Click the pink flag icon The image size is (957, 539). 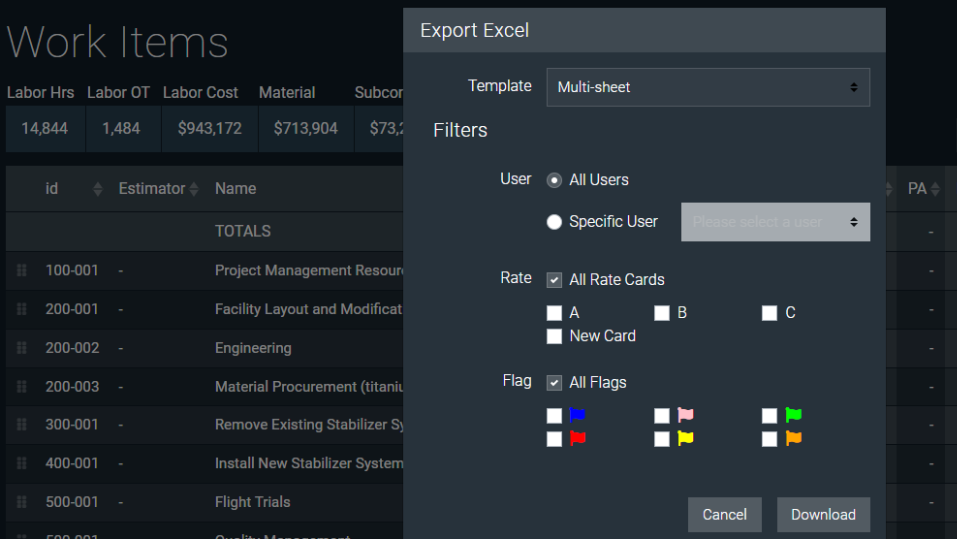(685, 415)
